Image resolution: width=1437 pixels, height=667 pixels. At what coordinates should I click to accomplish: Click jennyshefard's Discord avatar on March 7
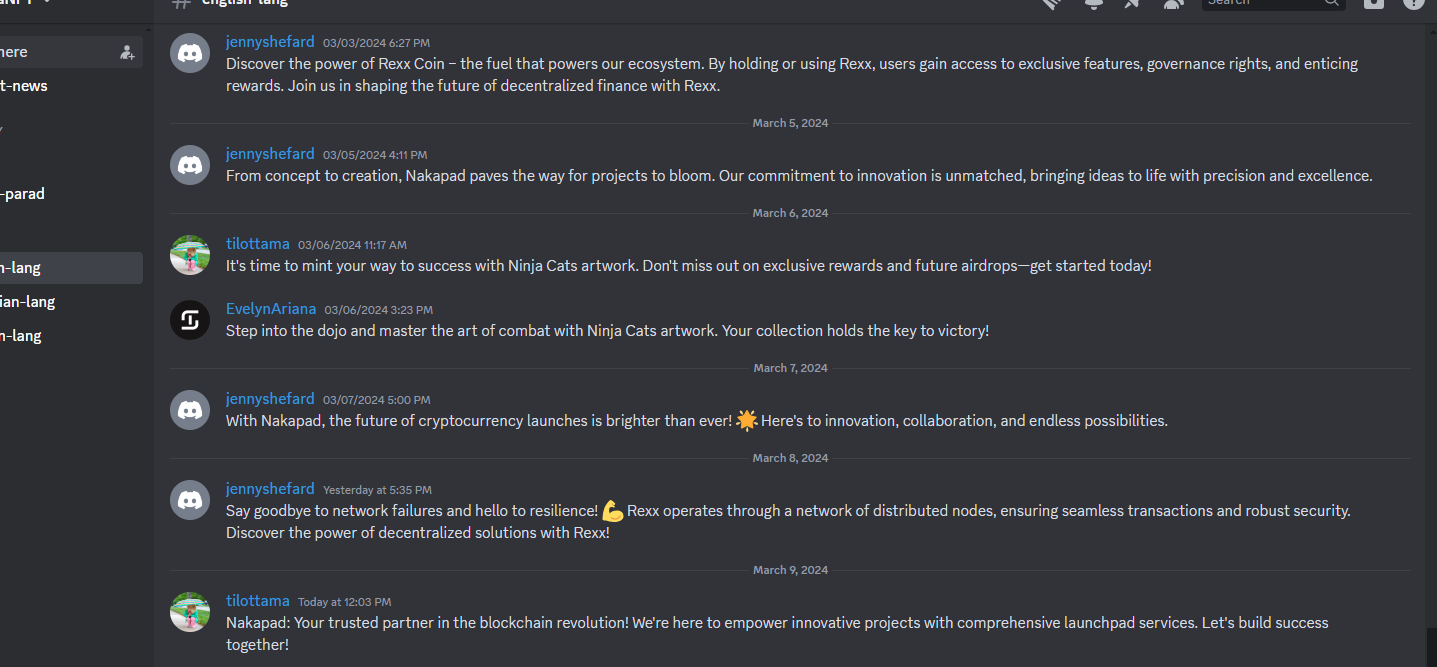(190, 410)
